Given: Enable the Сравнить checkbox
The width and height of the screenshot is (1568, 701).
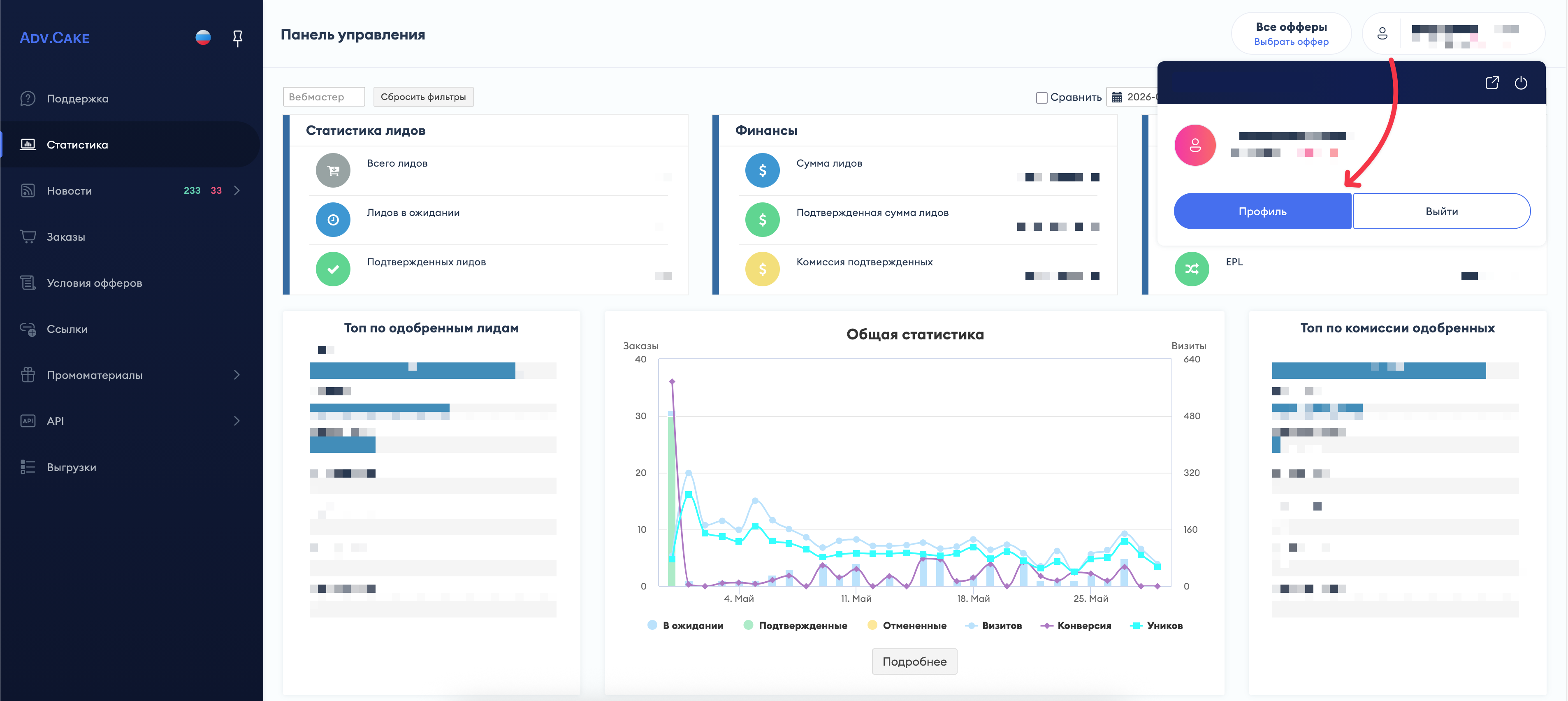Looking at the screenshot, I should [x=1041, y=97].
